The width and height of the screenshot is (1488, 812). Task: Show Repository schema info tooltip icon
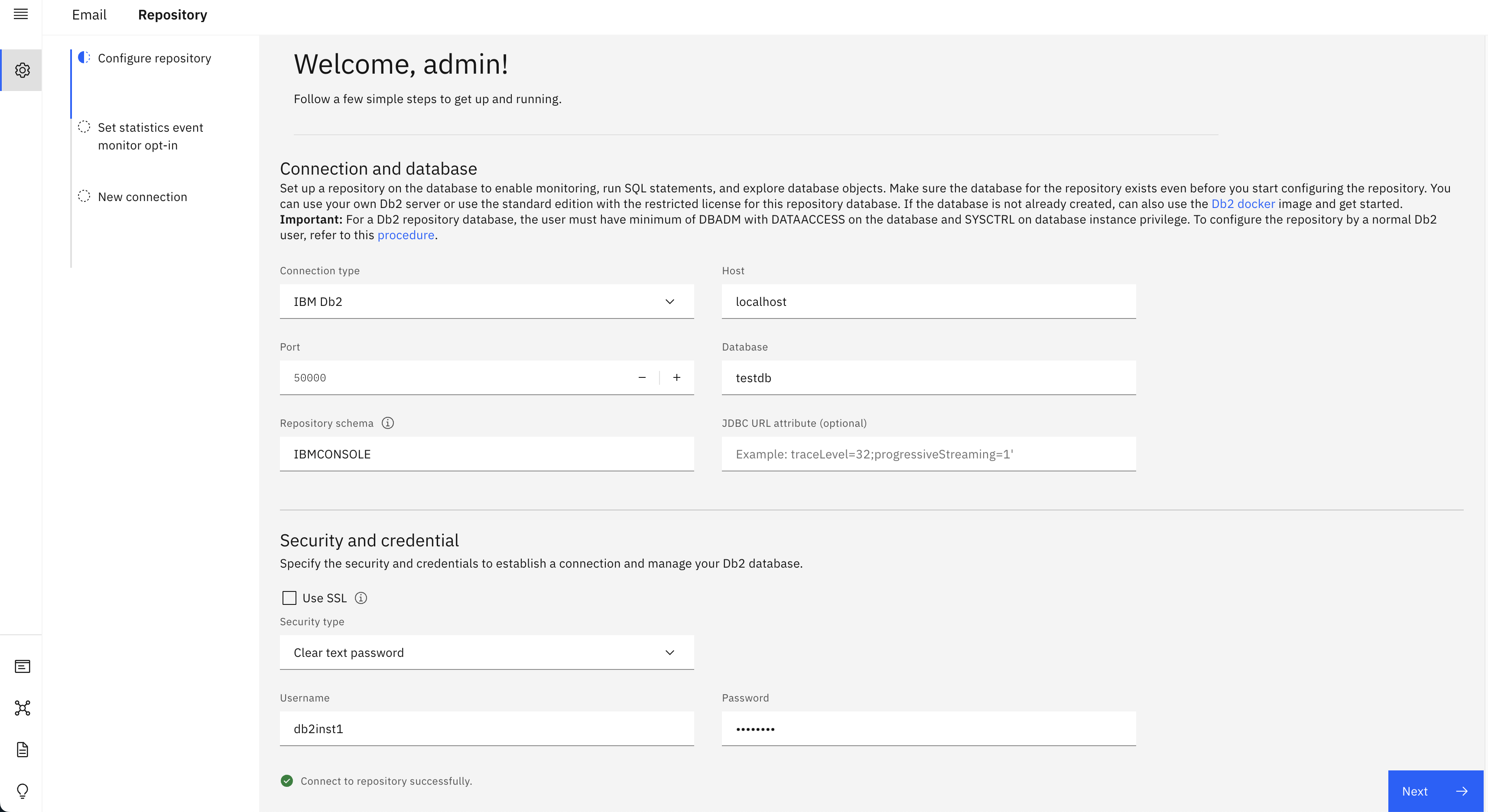387,423
